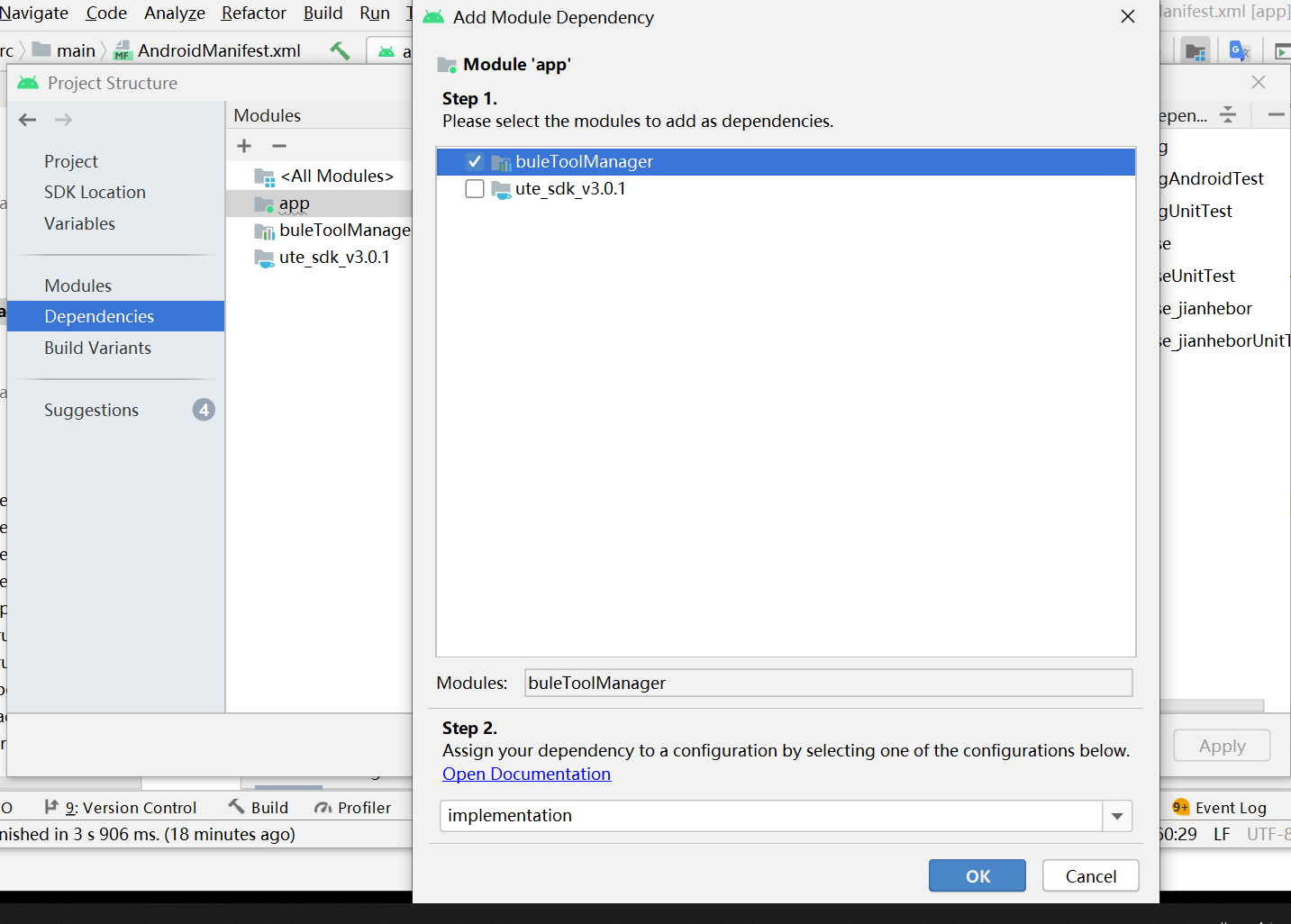Click the collapse/expand arrows icon in dependencies panel
This screenshot has width=1291, height=924.
pyautogui.click(x=1228, y=114)
